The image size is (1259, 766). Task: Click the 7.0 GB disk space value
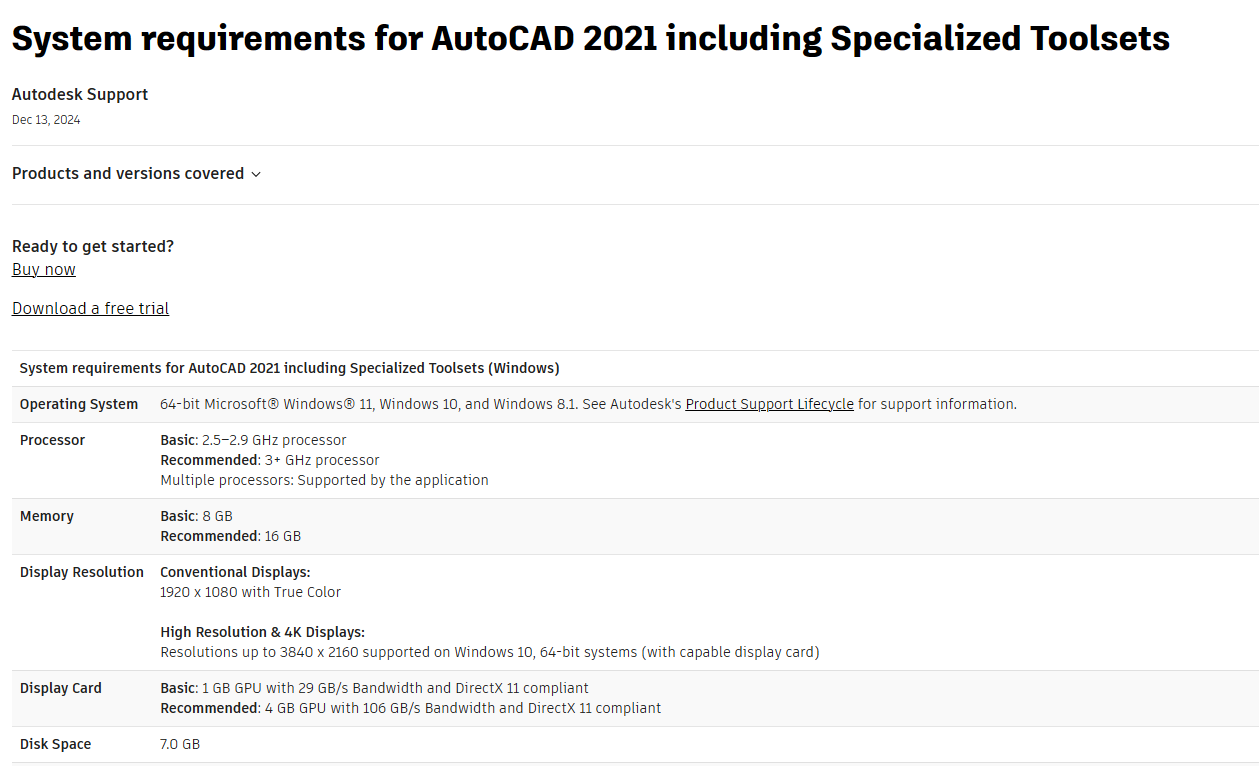(180, 744)
